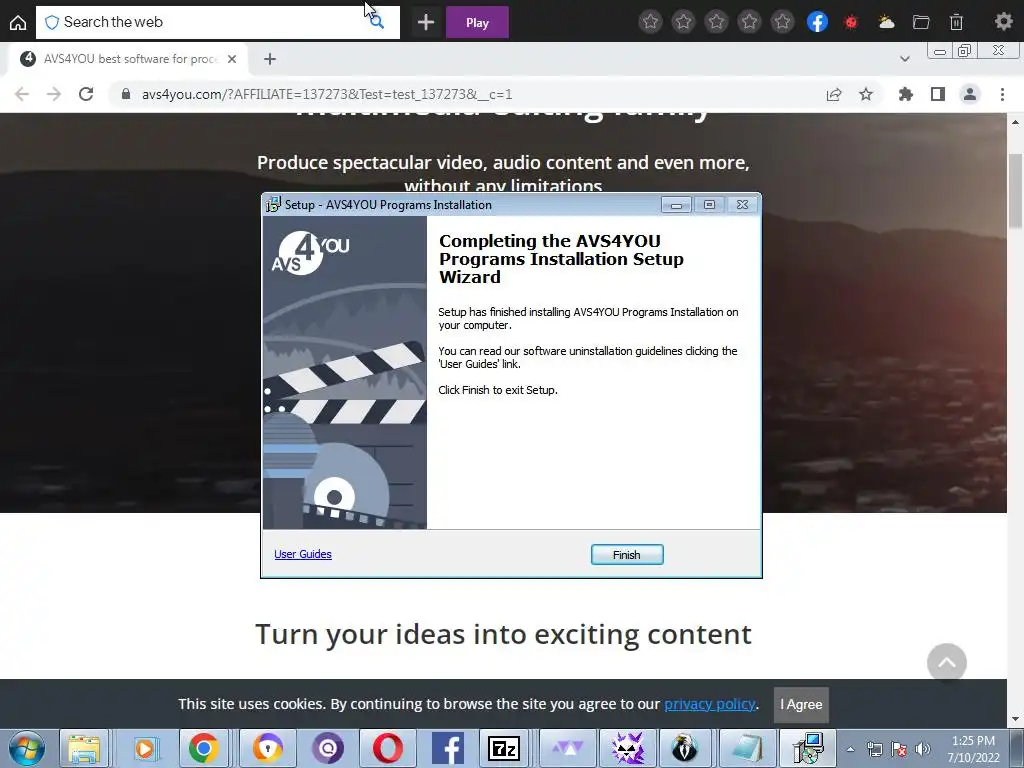Open the weather sun-cloud icon
Viewport: 1024px width, 768px height.
tap(886, 22)
